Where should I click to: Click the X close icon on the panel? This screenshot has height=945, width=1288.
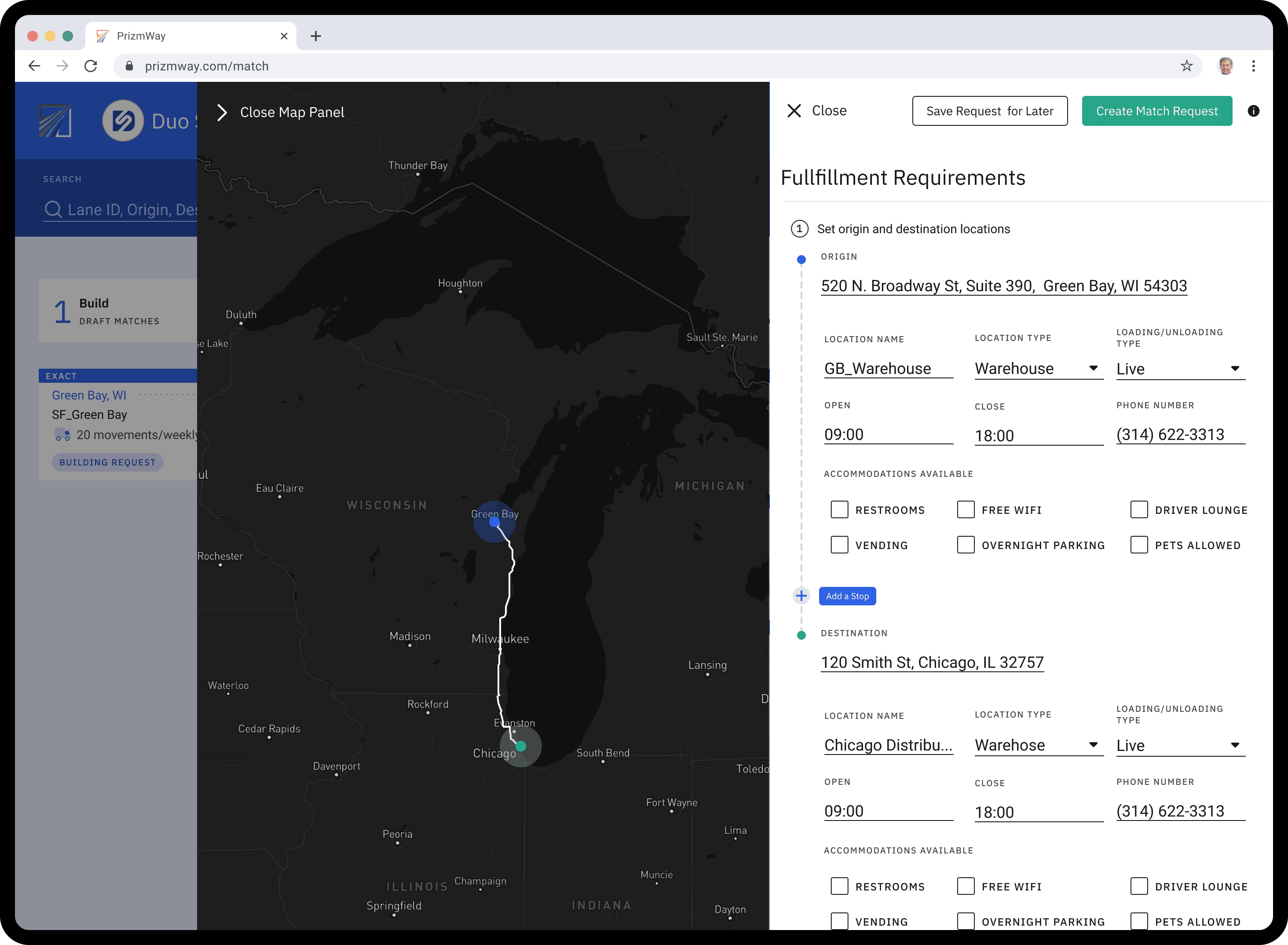(794, 111)
